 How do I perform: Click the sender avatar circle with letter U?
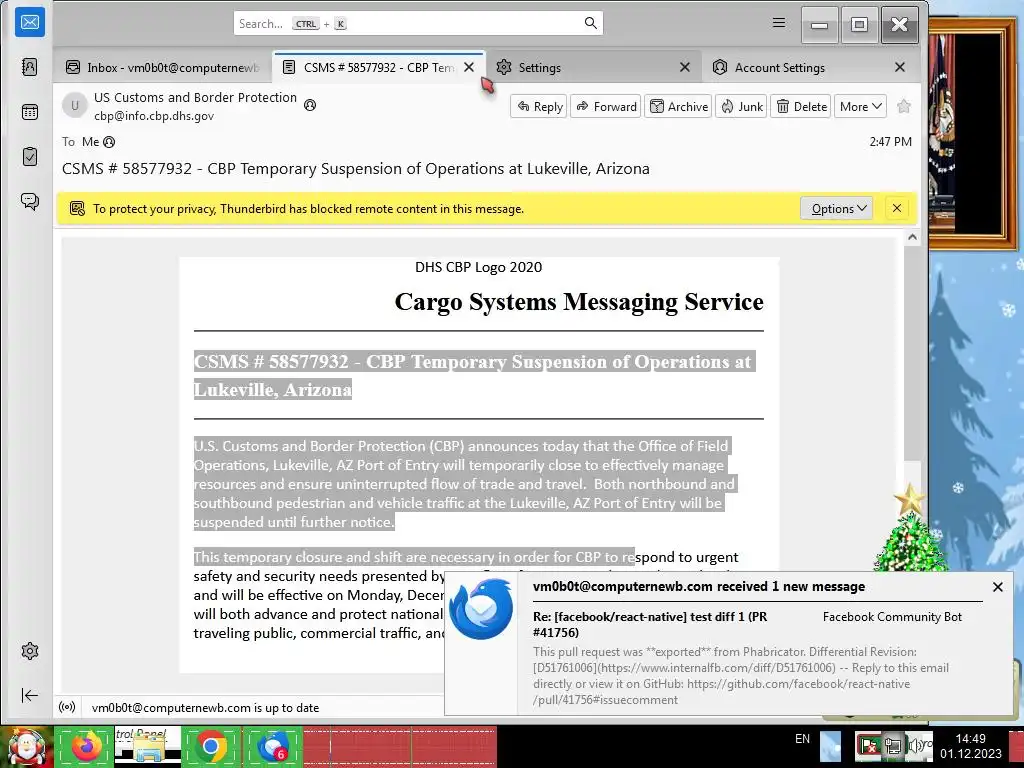(75, 105)
